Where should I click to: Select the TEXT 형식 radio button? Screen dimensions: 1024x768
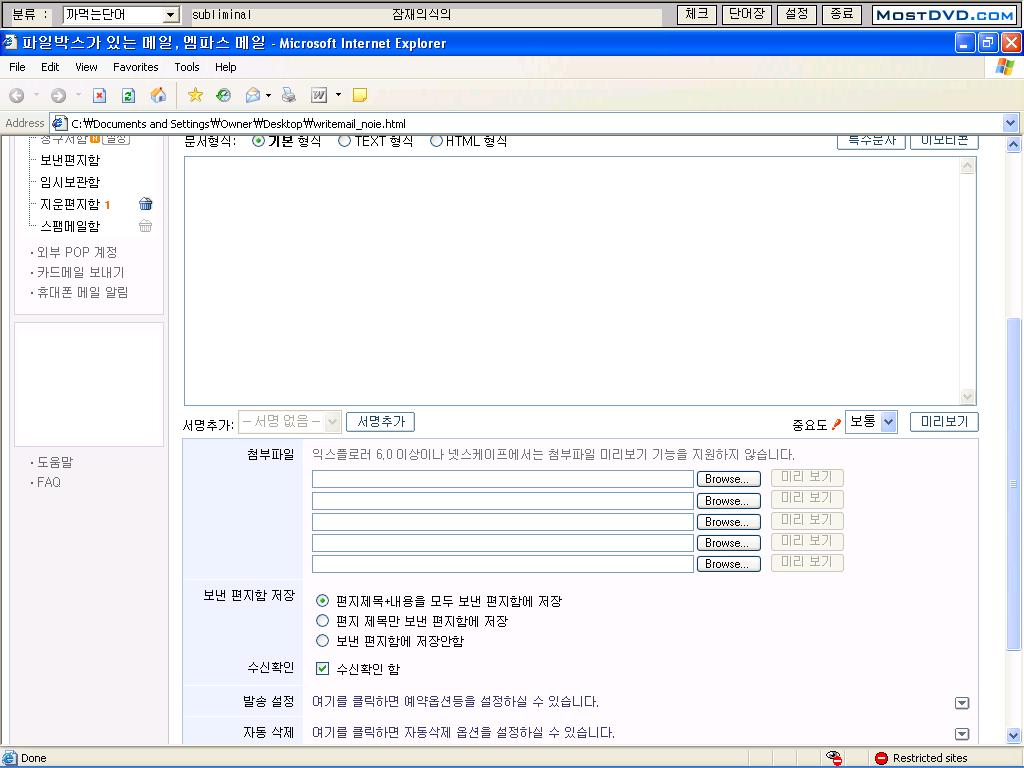pos(344,141)
